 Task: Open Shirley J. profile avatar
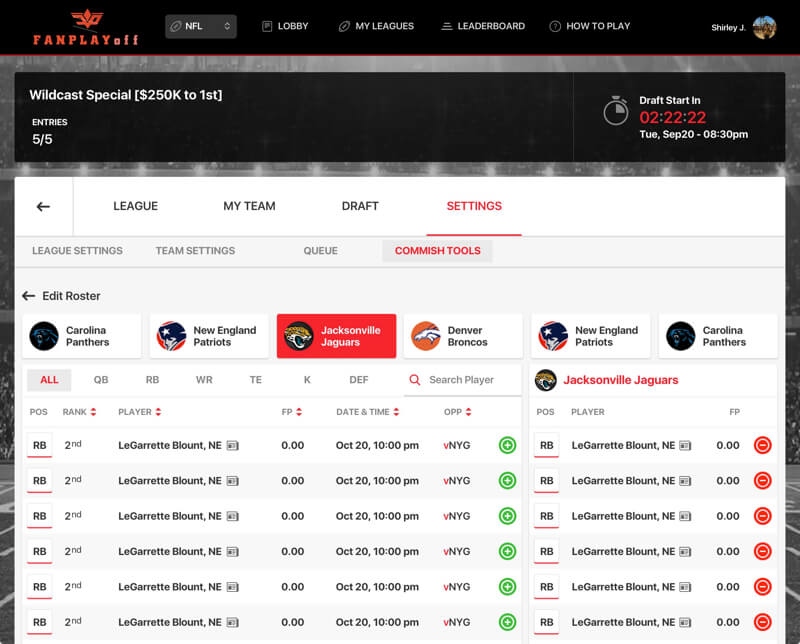[x=764, y=27]
